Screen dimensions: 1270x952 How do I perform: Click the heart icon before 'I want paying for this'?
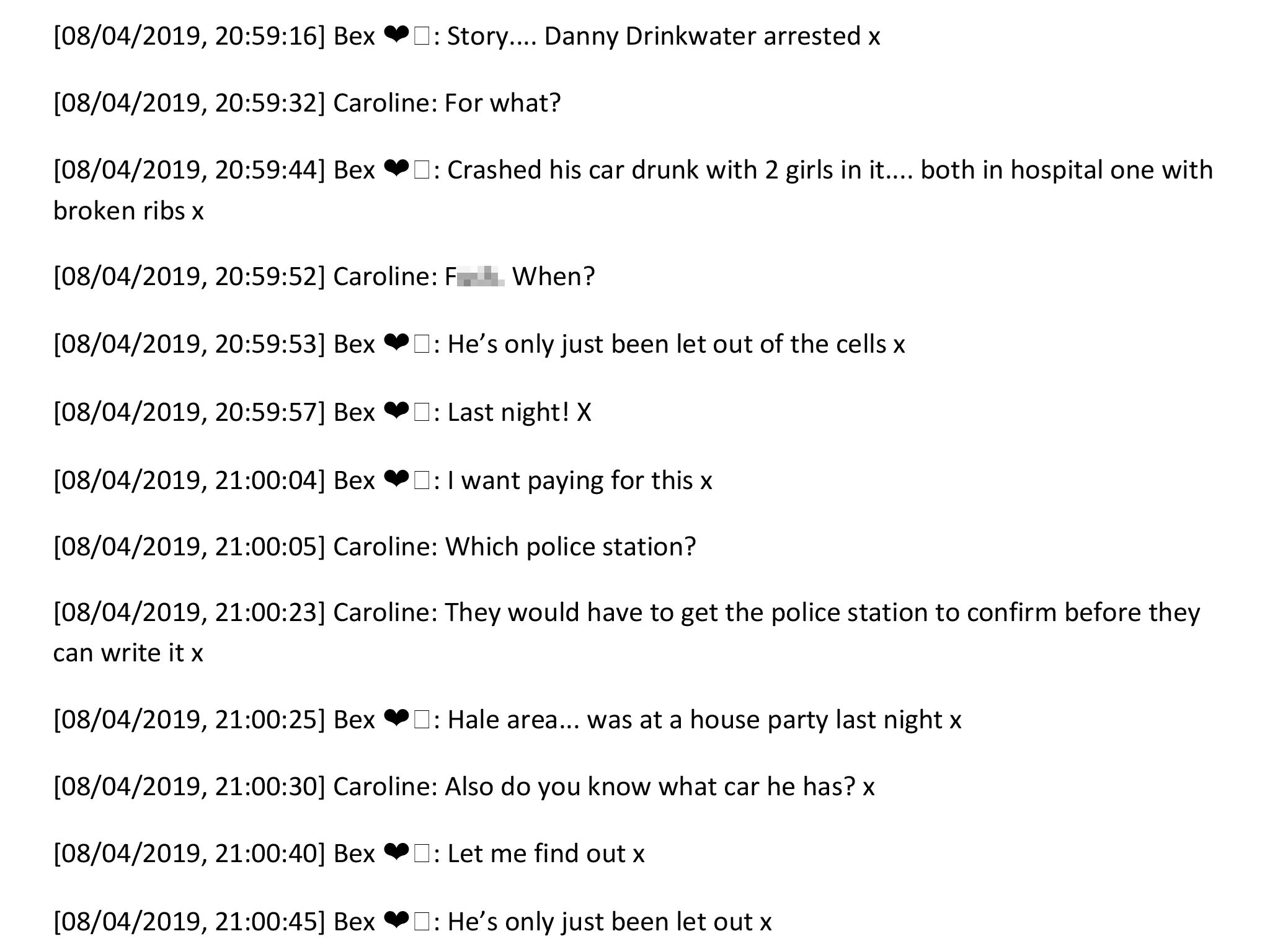396,480
